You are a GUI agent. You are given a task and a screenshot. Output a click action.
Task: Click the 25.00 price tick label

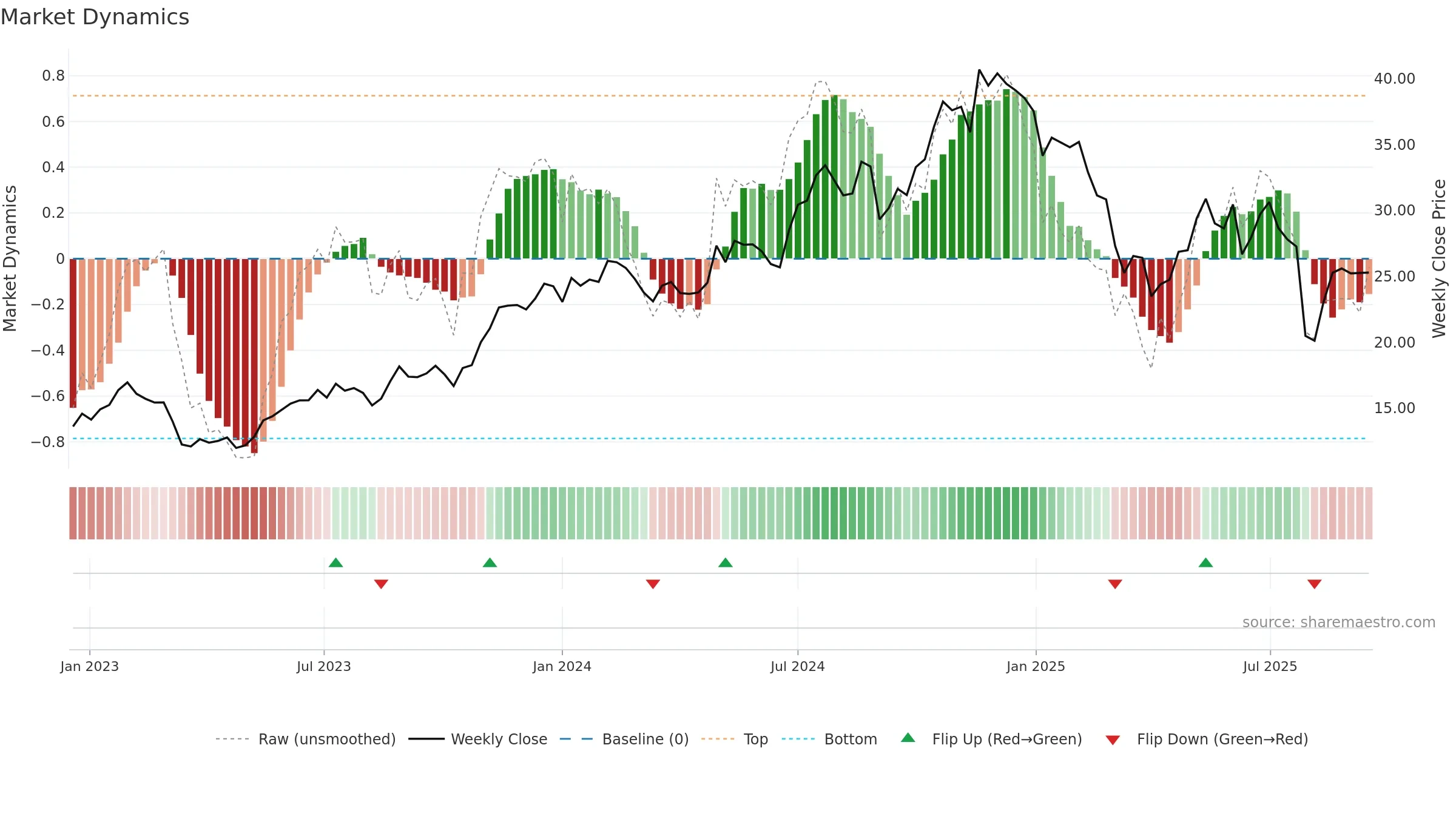coord(1395,277)
